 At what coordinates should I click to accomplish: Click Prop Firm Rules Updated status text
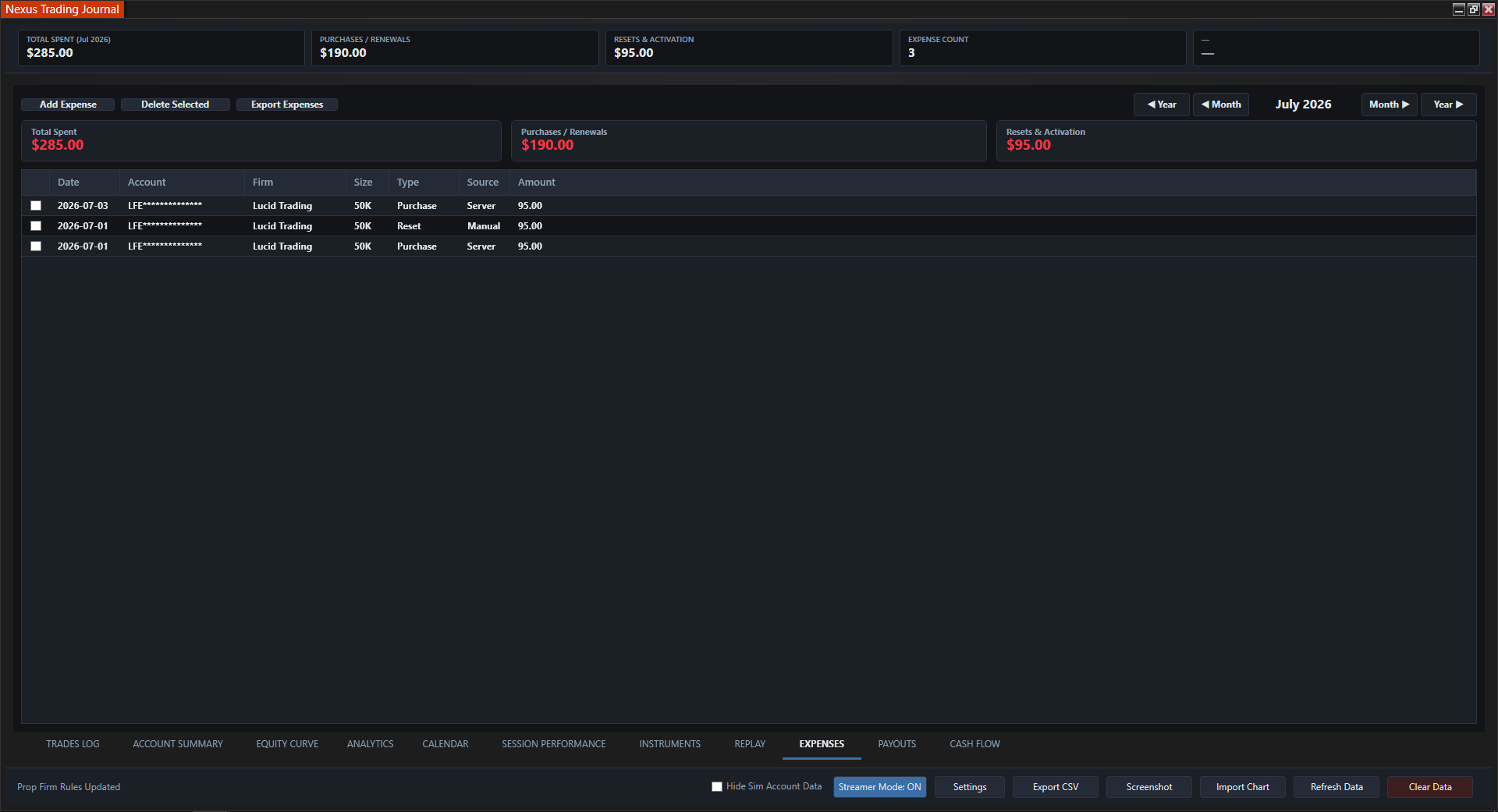69,787
